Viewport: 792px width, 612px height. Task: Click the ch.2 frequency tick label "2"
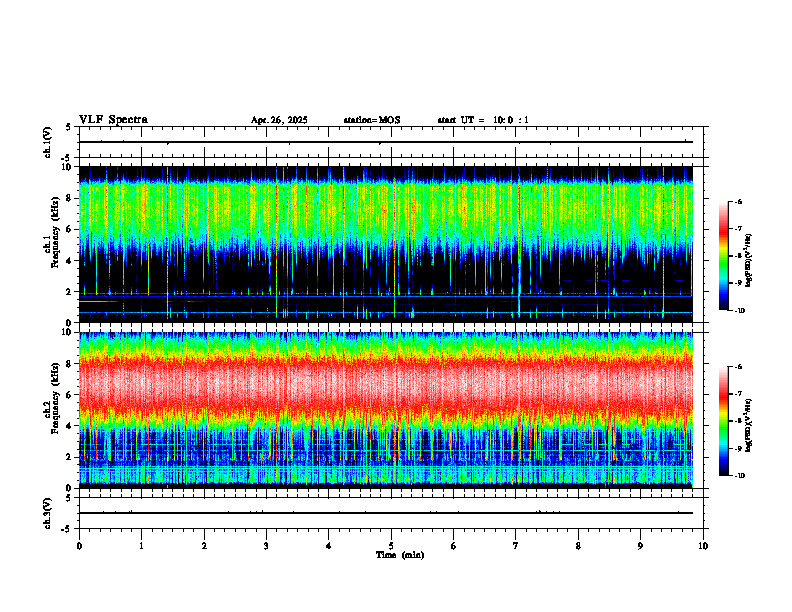(70, 457)
